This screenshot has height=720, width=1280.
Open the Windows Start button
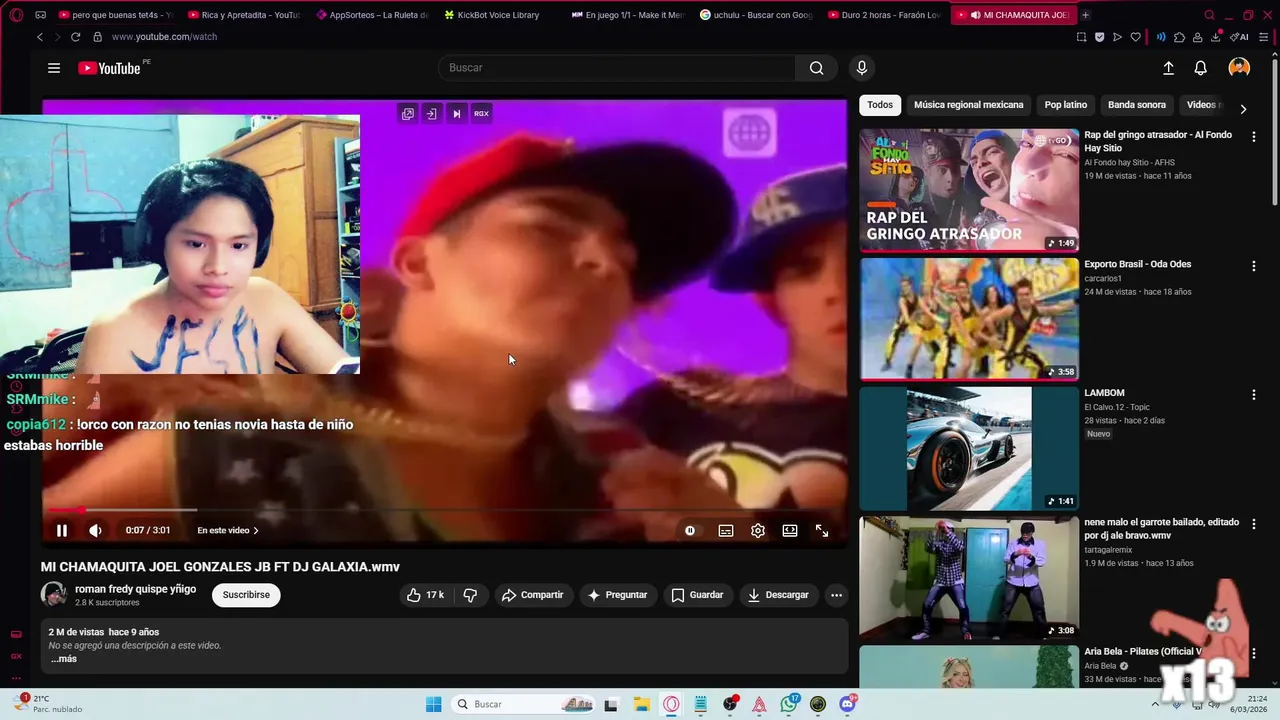click(433, 704)
